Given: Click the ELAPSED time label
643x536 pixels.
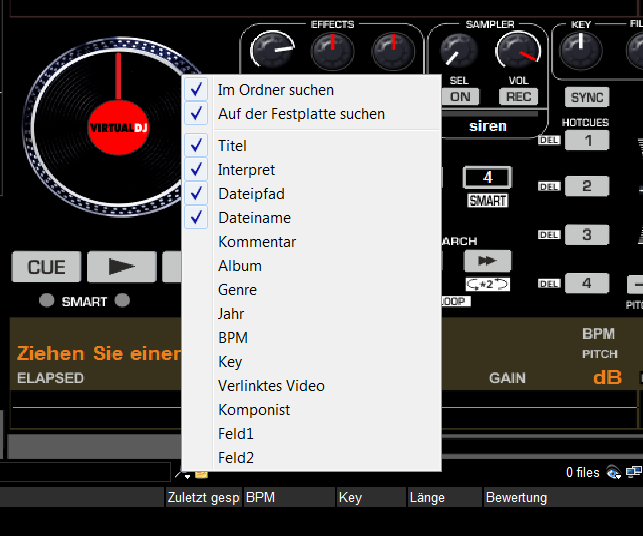Looking at the screenshot, I should [50, 378].
